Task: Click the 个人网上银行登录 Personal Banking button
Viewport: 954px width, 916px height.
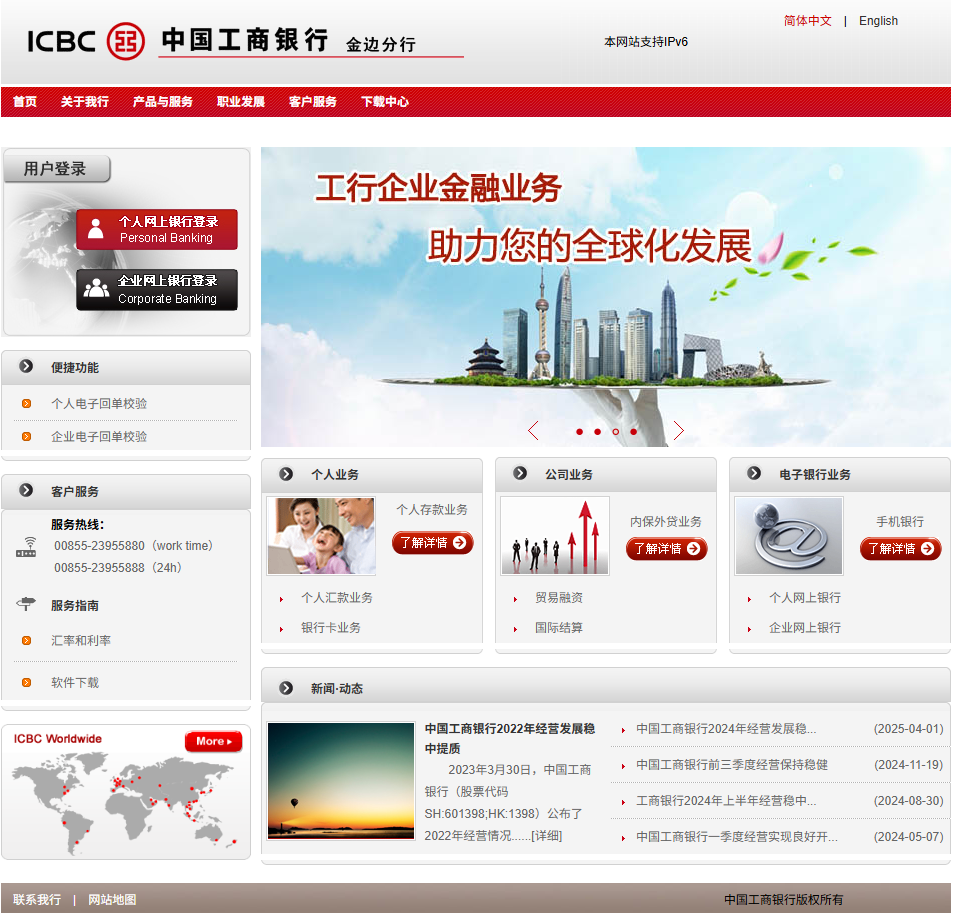Action: tap(157, 230)
